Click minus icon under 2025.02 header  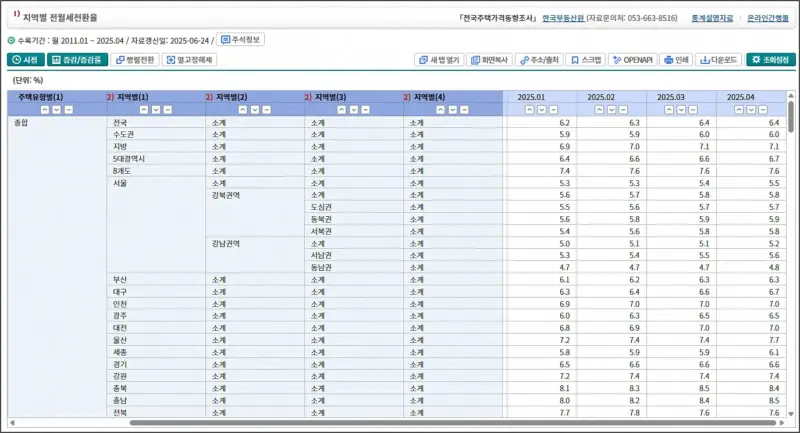623,110
